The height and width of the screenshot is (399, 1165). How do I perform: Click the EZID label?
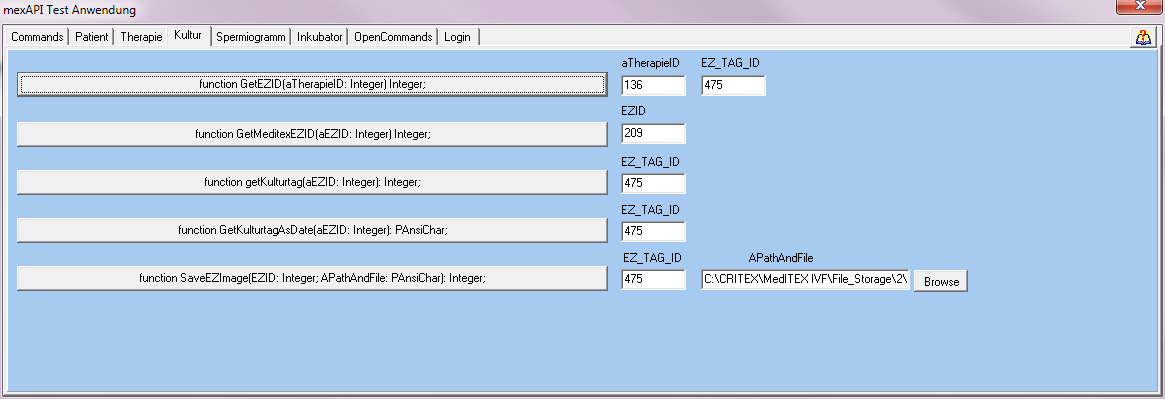pyautogui.click(x=633, y=110)
